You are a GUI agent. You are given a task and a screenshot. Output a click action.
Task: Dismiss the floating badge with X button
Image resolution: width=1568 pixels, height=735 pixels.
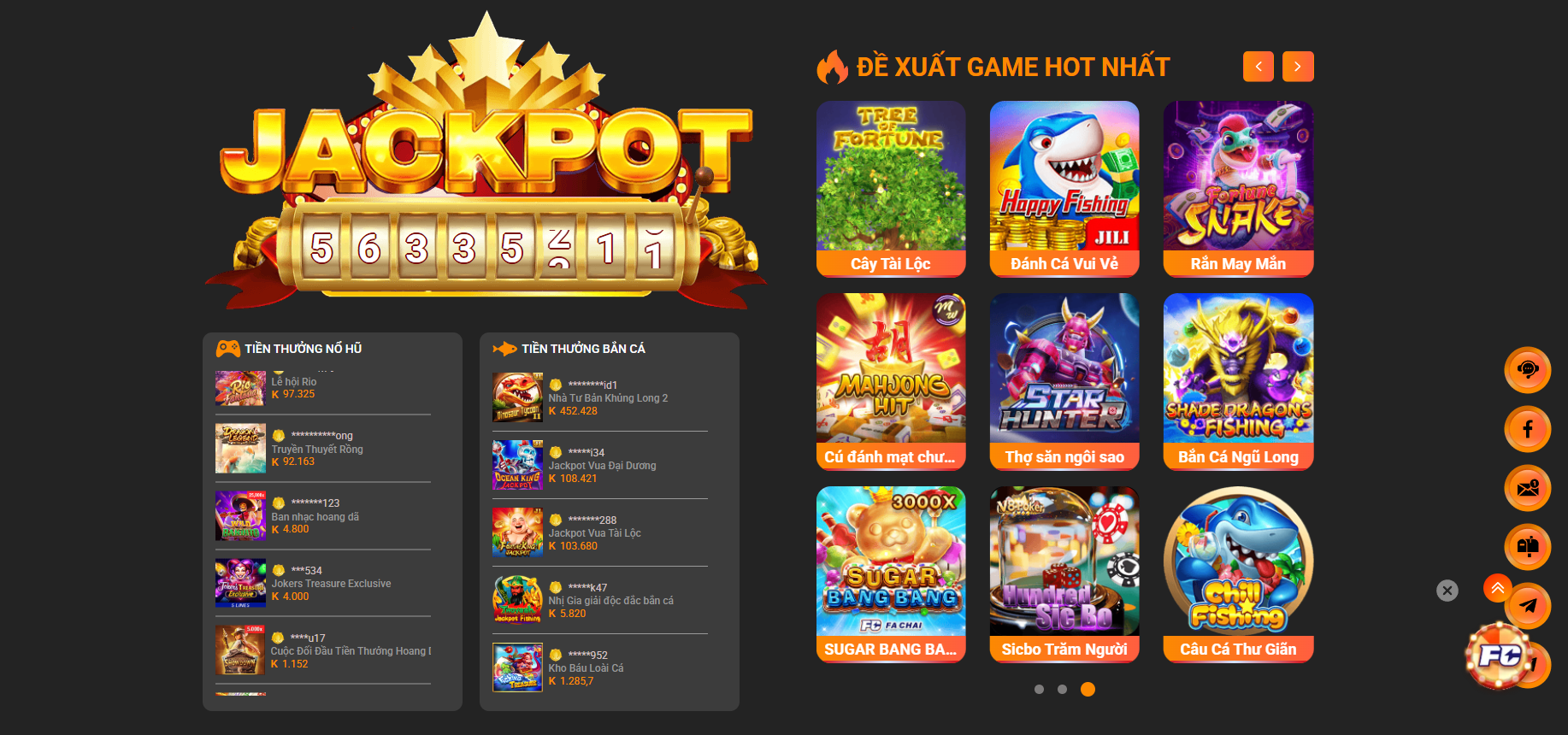(x=1447, y=591)
